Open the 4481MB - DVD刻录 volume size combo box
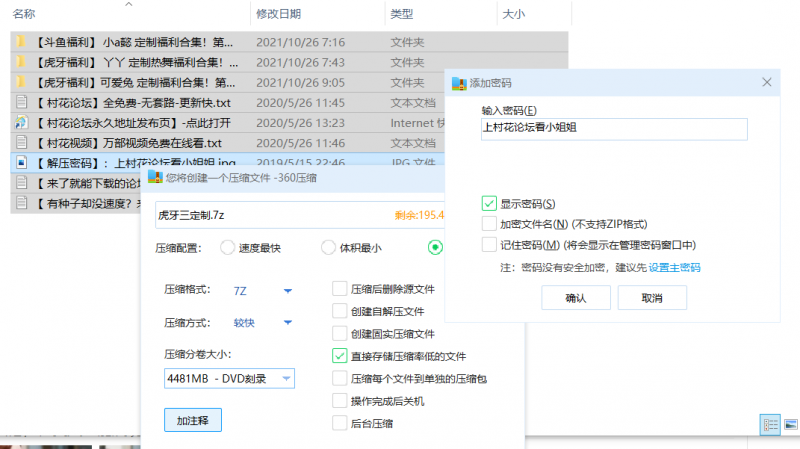Screen dimensions: 800x449 [x=228, y=378]
